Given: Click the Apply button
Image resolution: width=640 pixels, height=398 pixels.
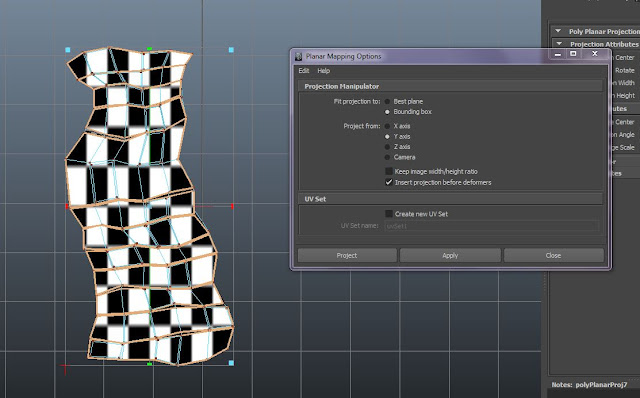Looking at the screenshot, I should click(450, 255).
